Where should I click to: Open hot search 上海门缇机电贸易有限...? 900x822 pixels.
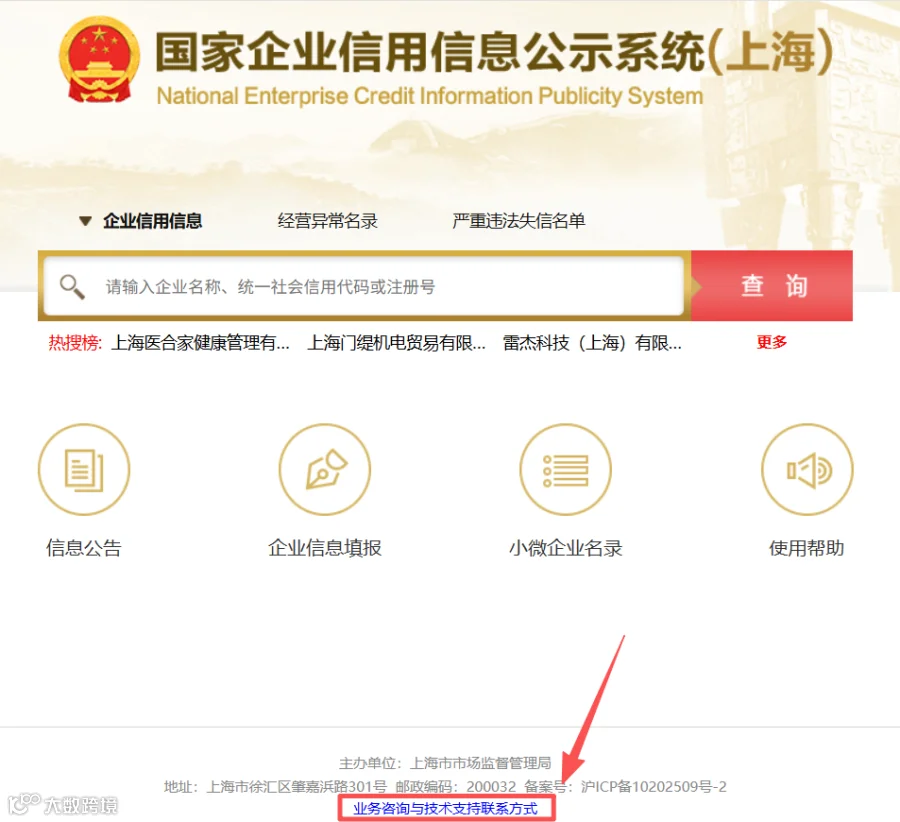coord(397,343)
